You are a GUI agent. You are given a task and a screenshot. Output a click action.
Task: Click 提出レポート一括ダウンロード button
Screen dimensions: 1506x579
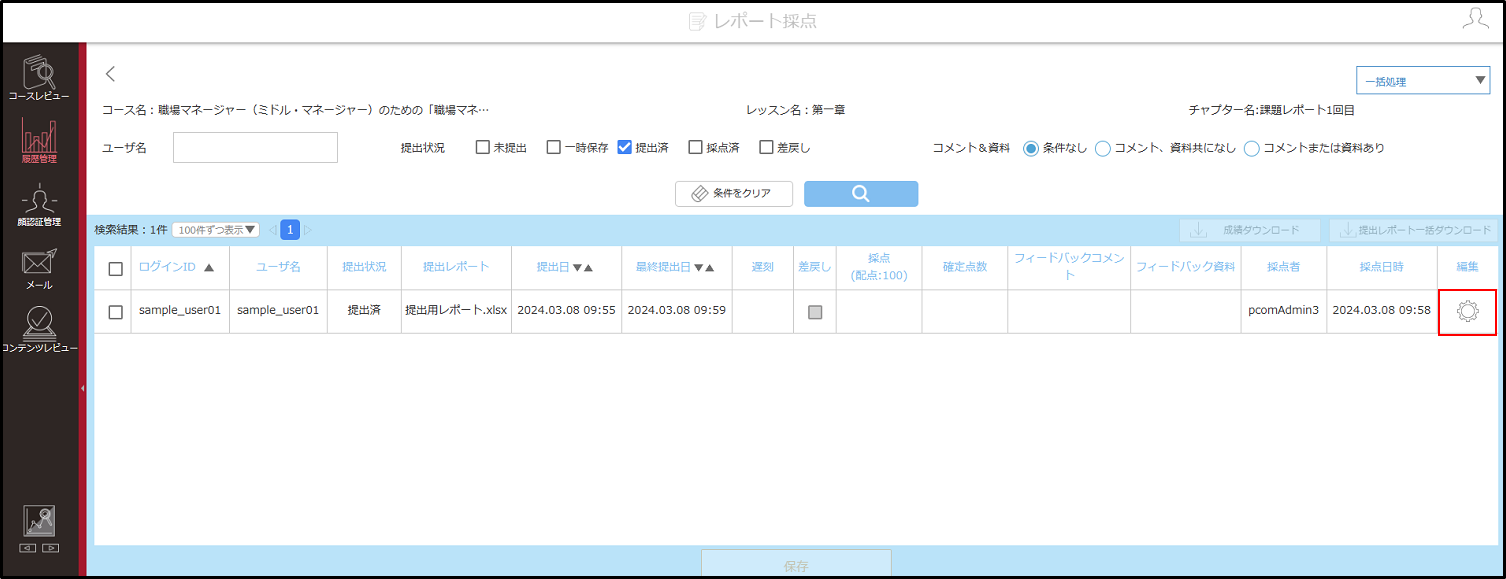(1413, 230)
